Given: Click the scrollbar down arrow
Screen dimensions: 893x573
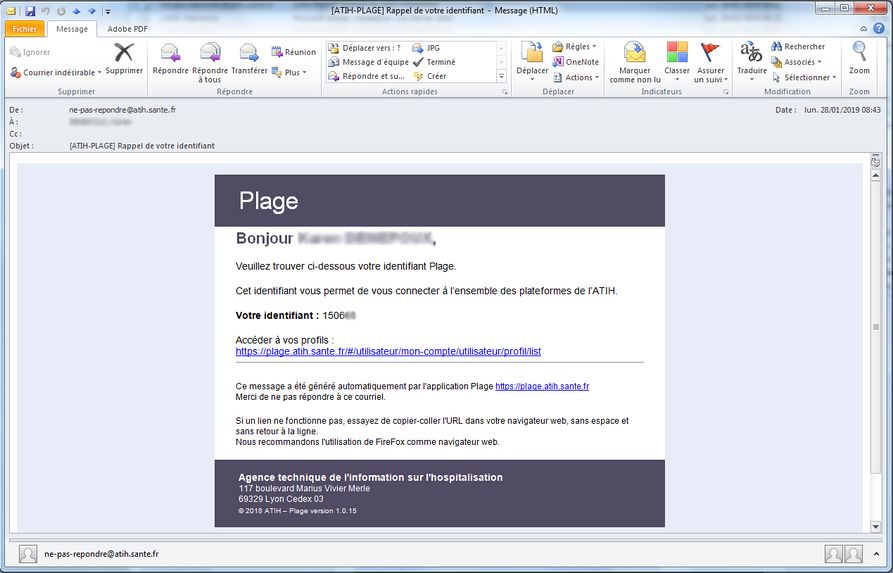Looking at the screenshot, I should click(876, 527).
